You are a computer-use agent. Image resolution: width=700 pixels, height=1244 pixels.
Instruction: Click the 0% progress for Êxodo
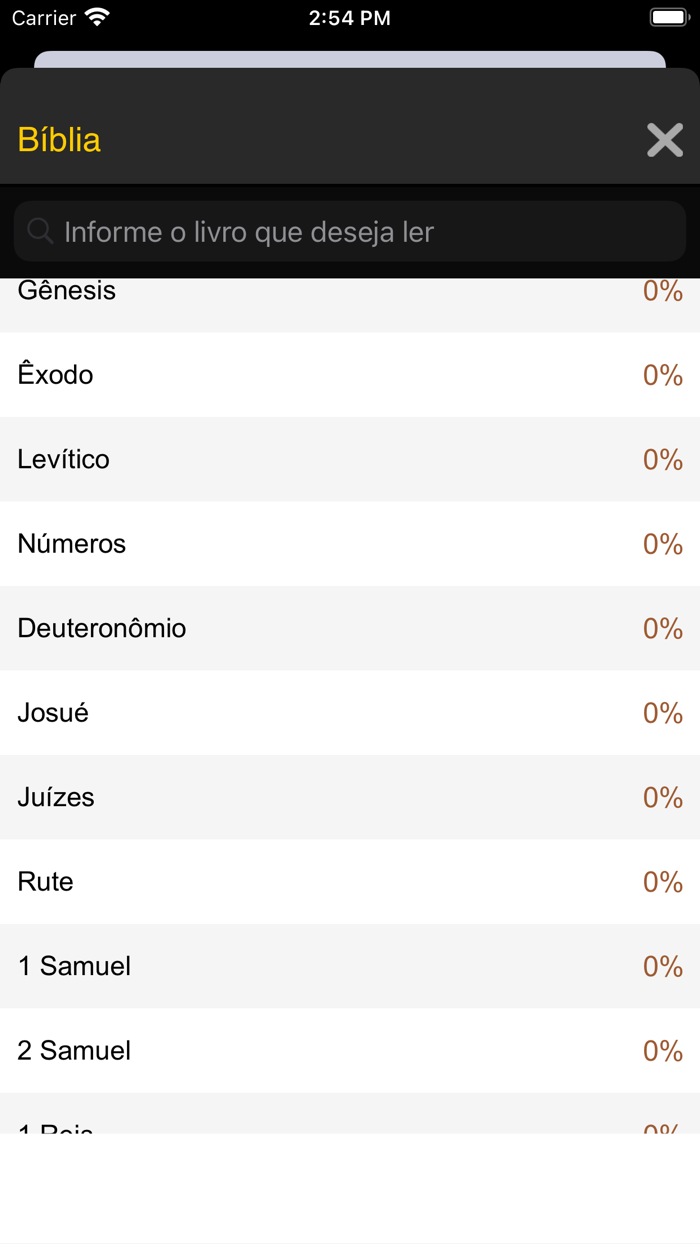(662, 376)
